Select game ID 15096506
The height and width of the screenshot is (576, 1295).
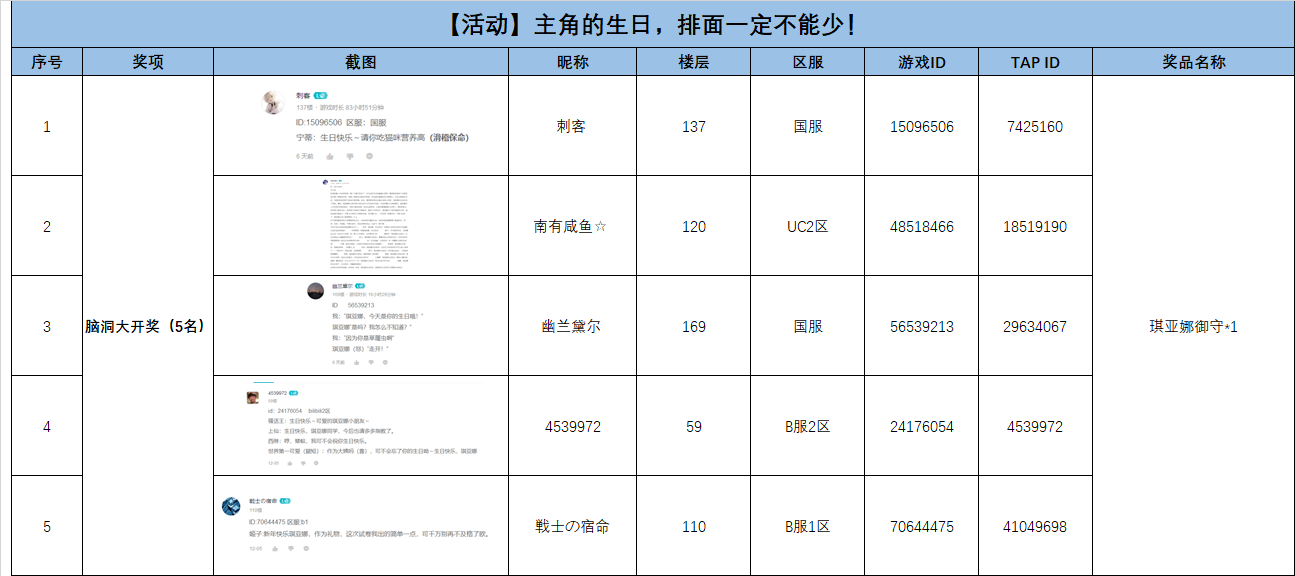tap(922, 126)
